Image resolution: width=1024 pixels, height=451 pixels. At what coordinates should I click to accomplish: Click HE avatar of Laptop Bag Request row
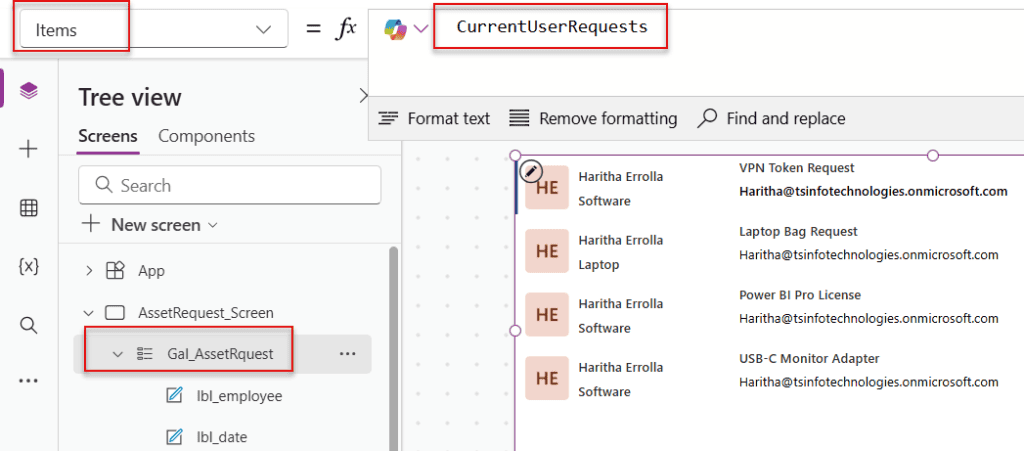click(547, 251)
